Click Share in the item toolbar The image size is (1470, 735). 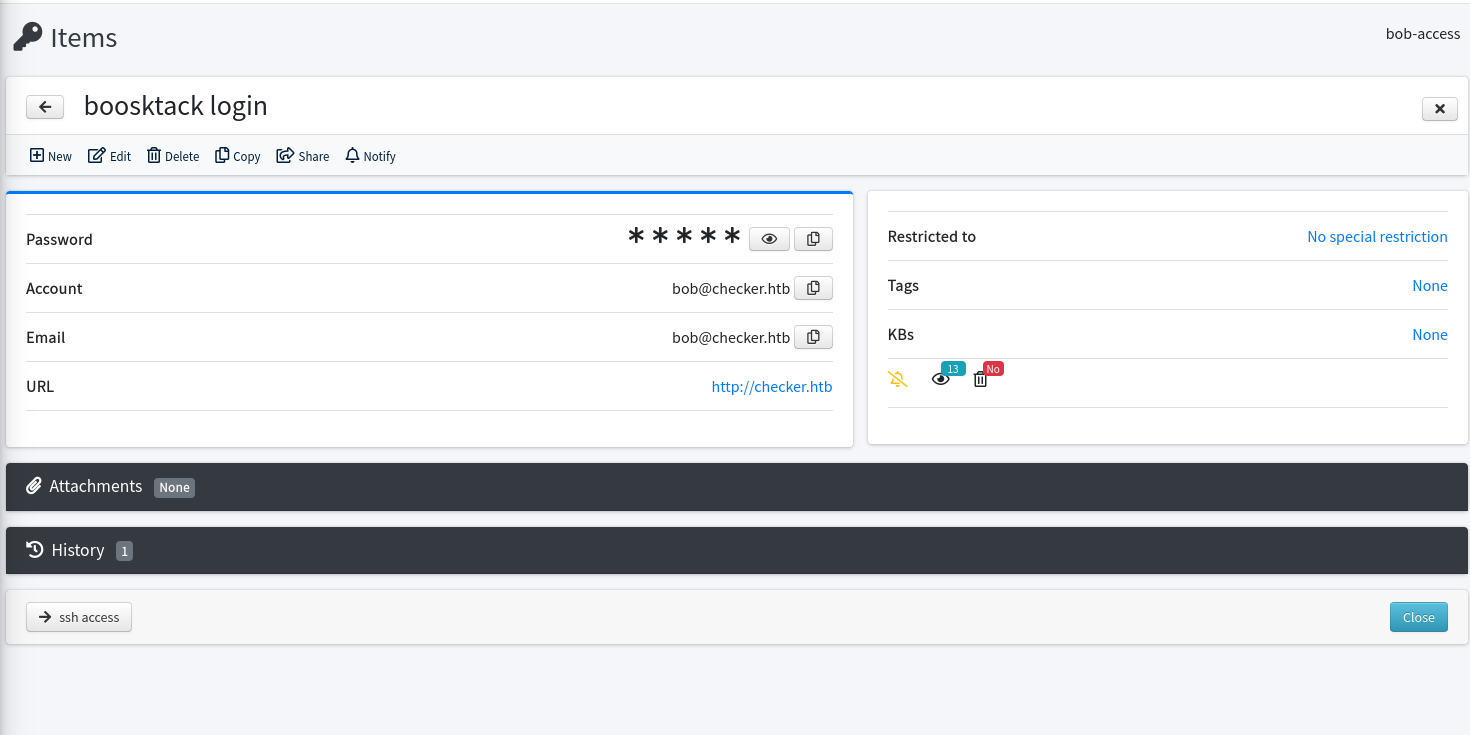click(303, 156)
